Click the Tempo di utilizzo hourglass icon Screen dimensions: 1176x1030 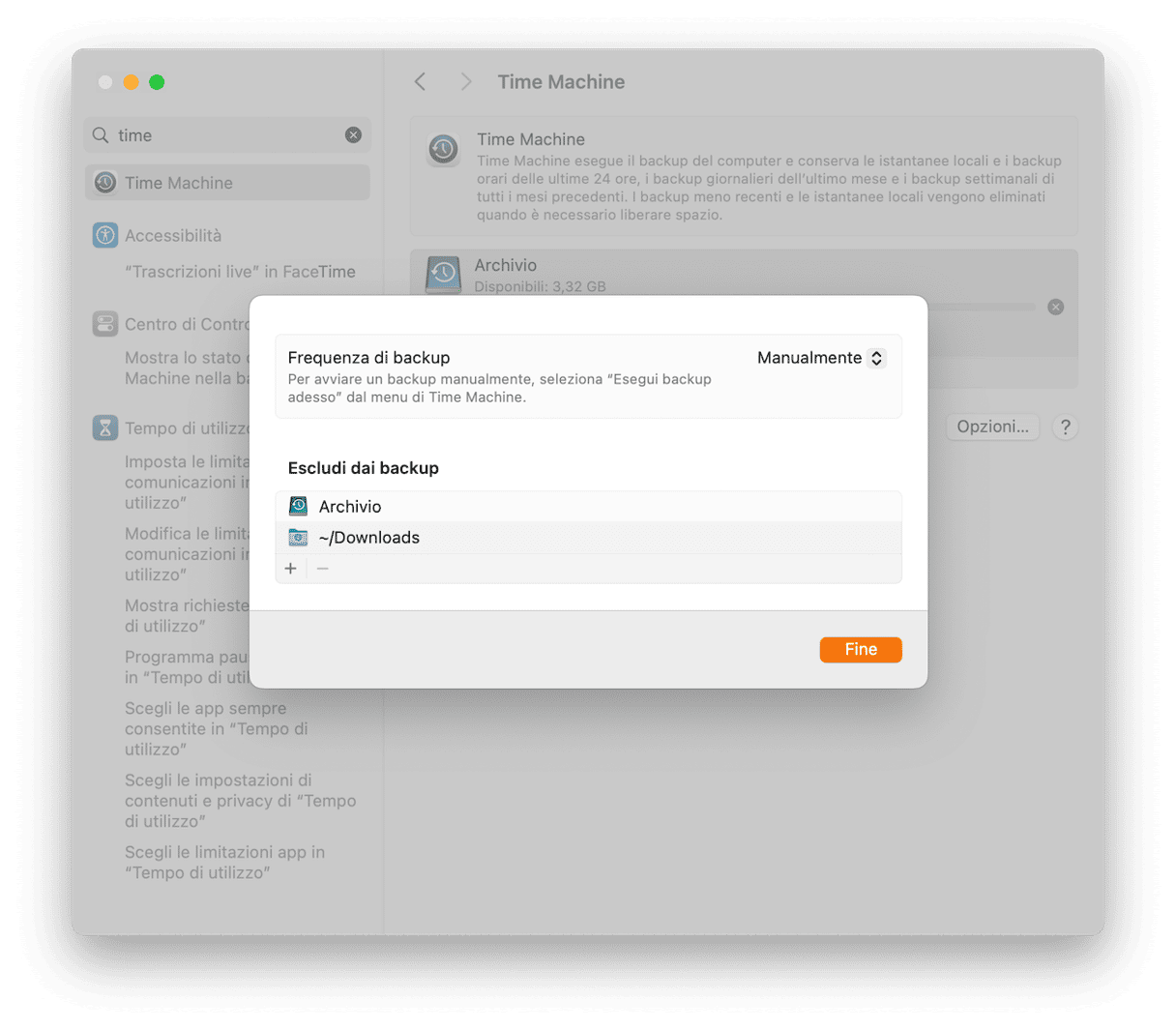pos(105,427)
